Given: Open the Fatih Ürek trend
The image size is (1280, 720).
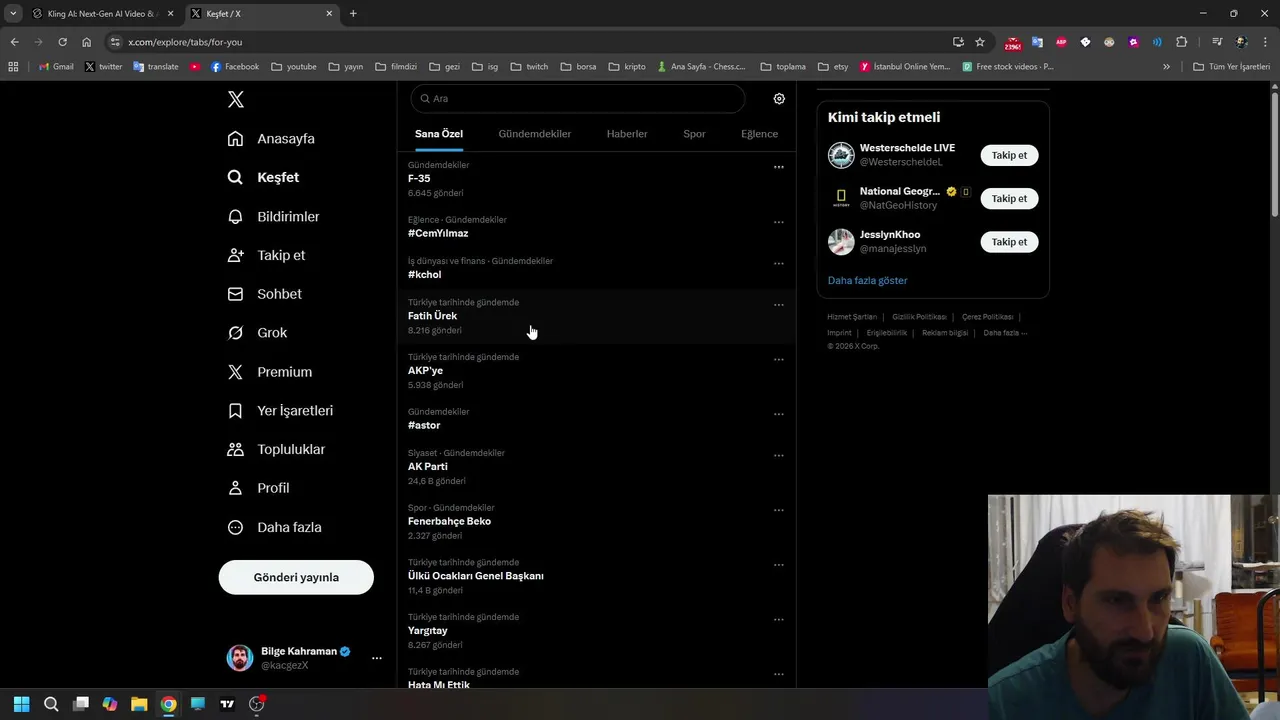Looking at the screenshot, I should tap(597, 317).
